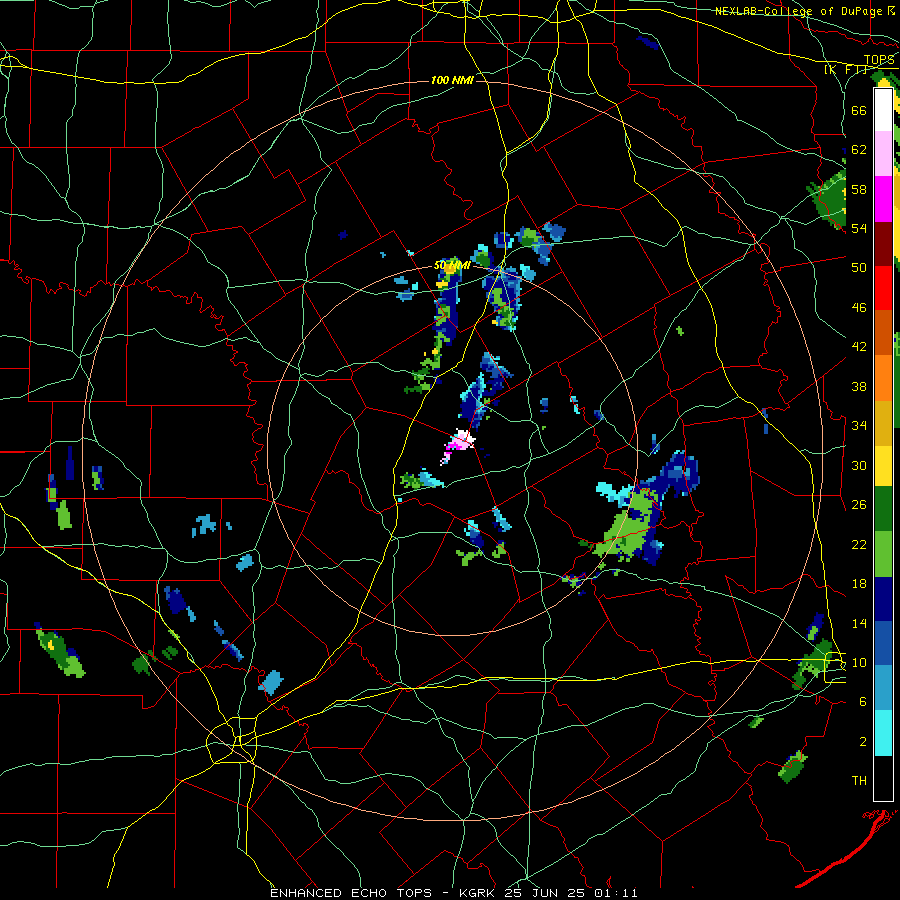Select the 62 value on legend
Viewport: 900px width, 900px height.
pos(859,150)
